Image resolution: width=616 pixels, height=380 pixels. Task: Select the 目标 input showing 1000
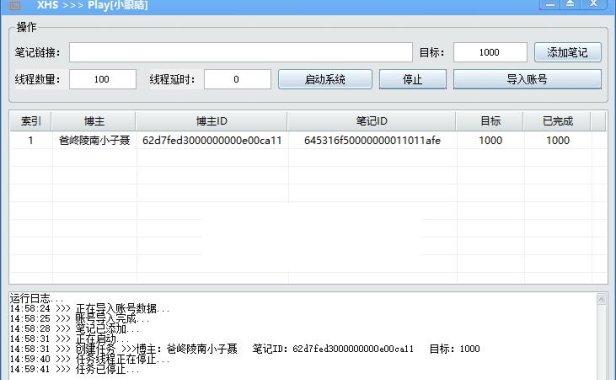tap(490, 52)
